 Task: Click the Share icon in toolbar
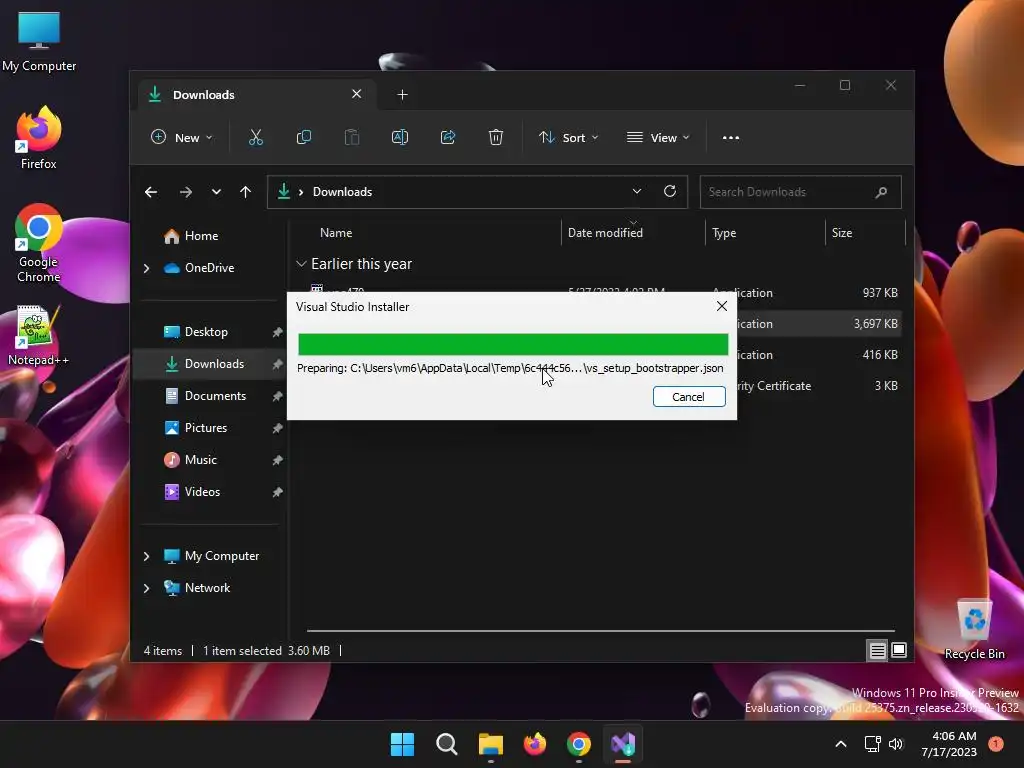pyautogui.click(x=448, y=137)
